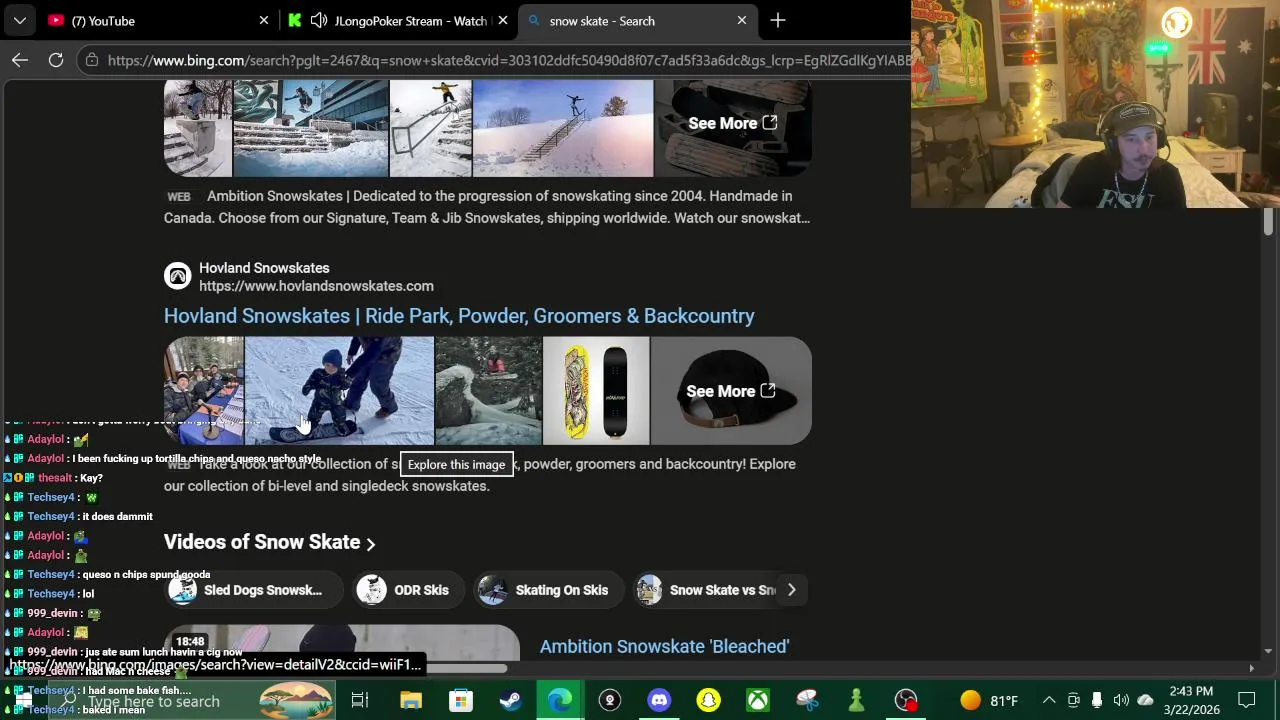This screenshot has width=1280, height=720.
Task: Open yellow and black skateboard decks thumbnail
Action: click(x=596, y=390)
